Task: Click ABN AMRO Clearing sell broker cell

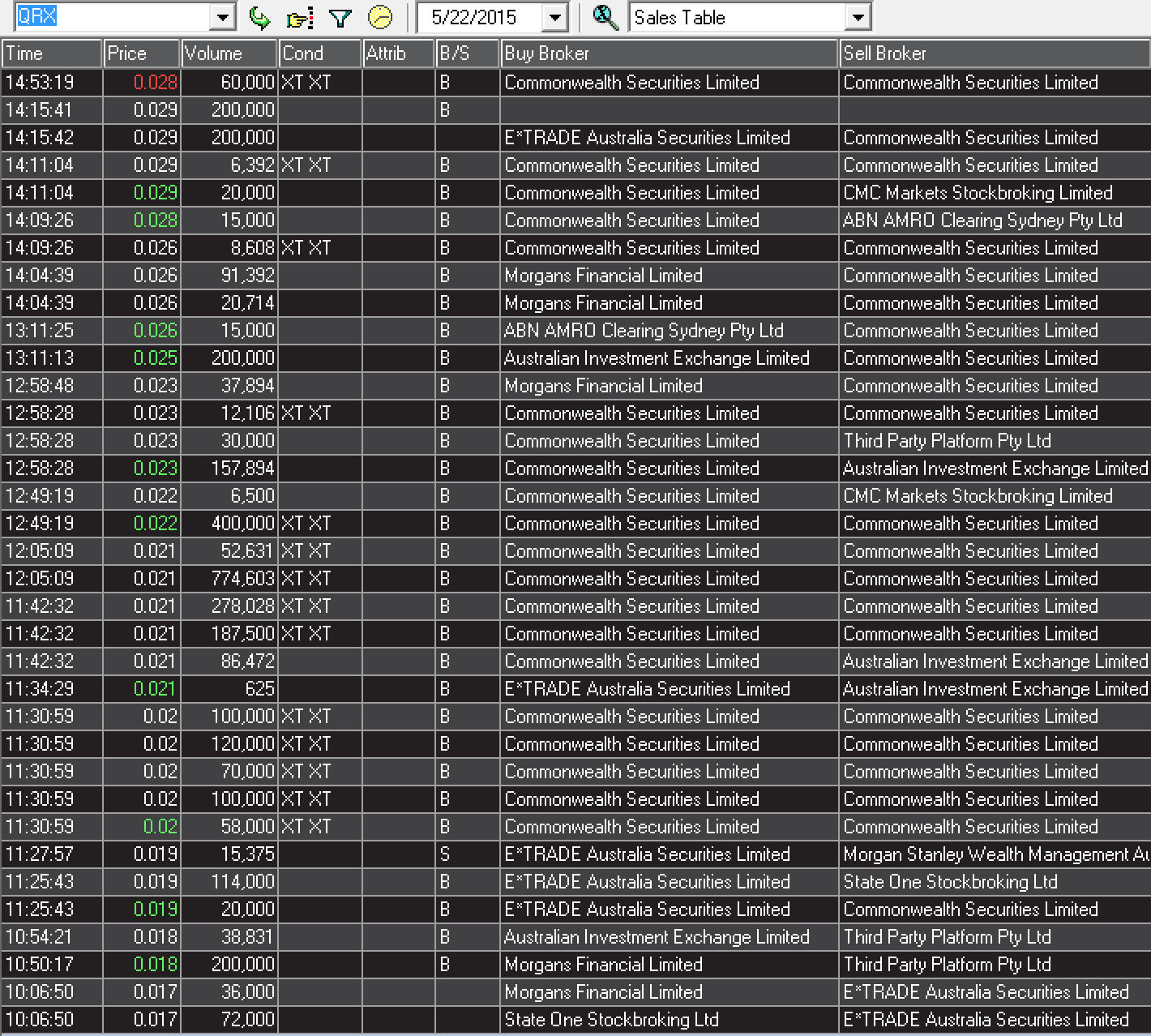Action: [x=995, y=220]
